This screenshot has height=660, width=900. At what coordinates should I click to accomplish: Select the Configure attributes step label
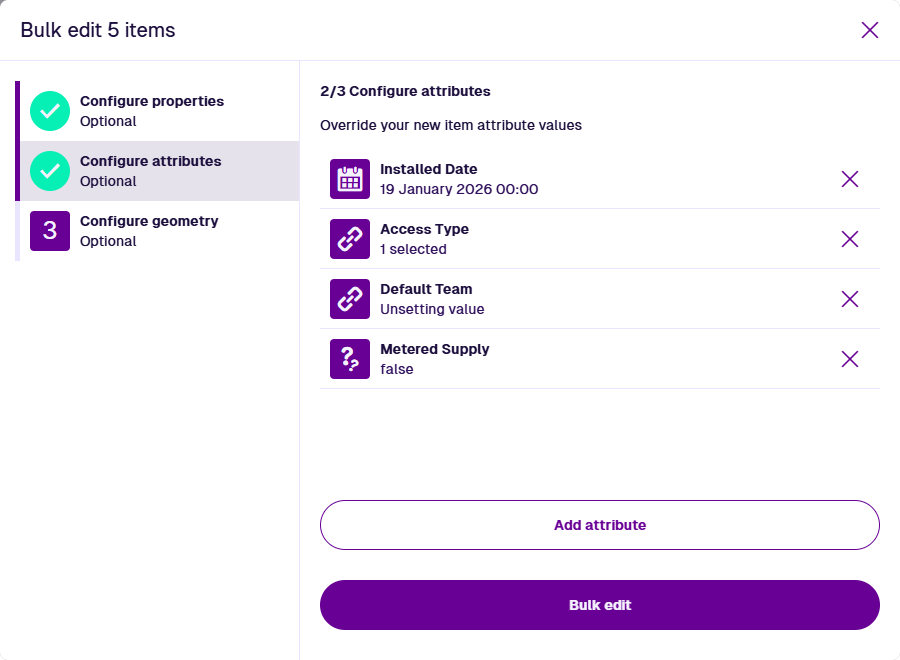point(151,161)
